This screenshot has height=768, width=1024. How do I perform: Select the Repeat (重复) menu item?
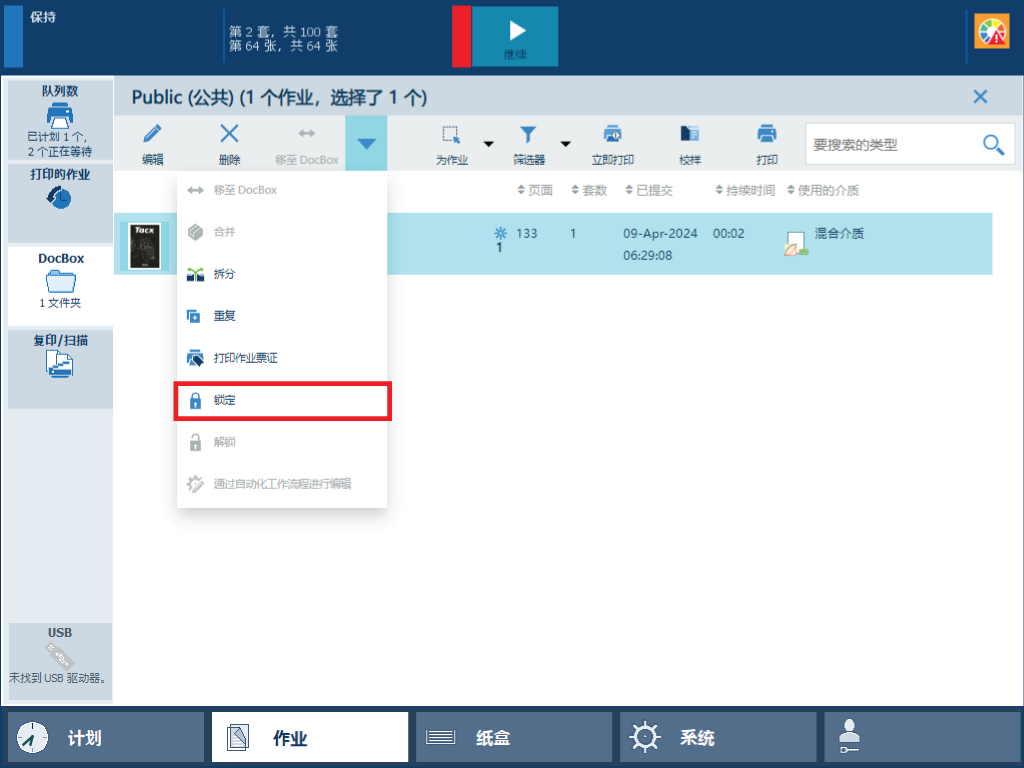pyautogui.click(x=282, y=315)
